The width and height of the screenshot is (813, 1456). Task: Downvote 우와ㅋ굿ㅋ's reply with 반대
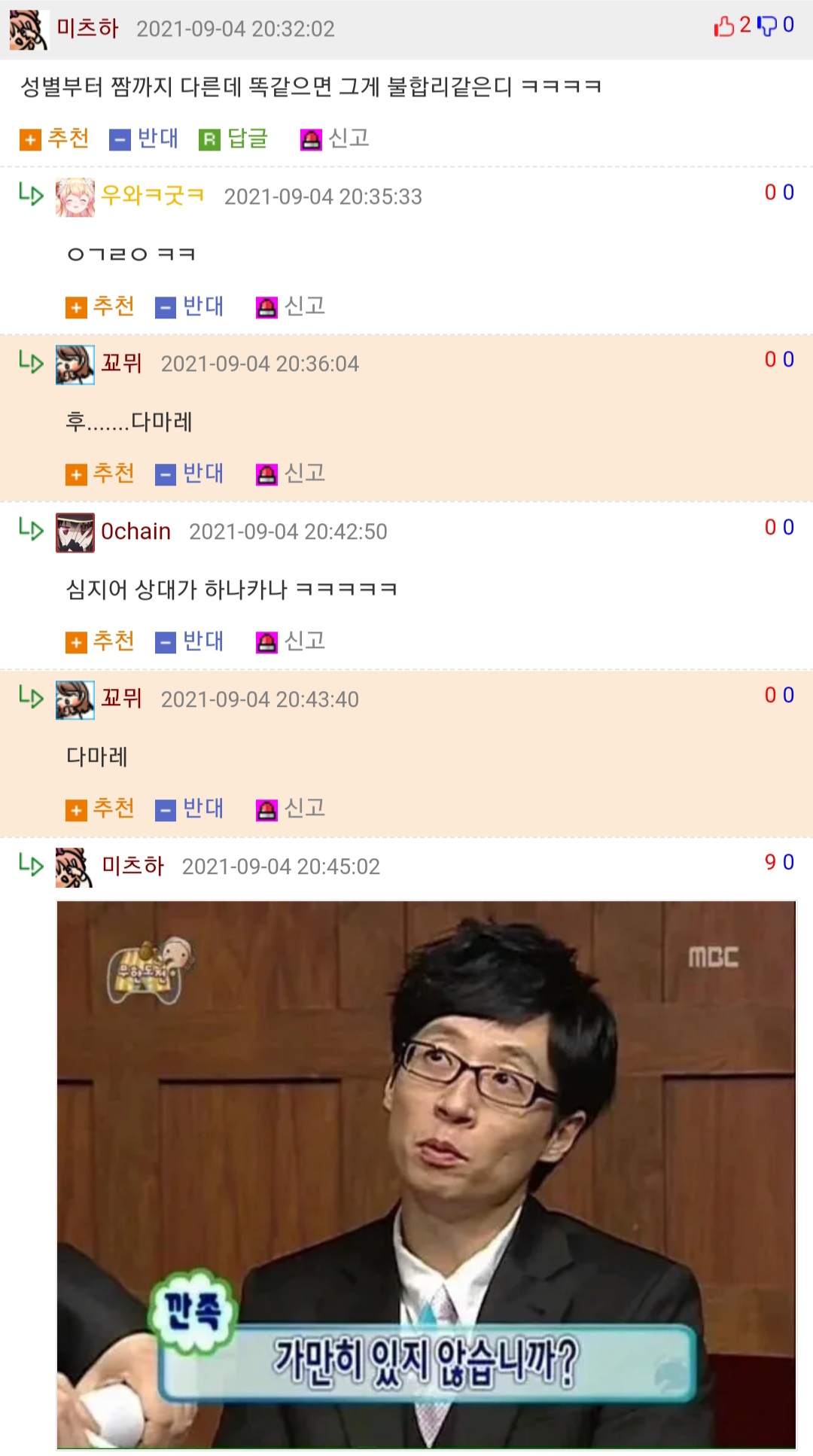tap(190, 306)
